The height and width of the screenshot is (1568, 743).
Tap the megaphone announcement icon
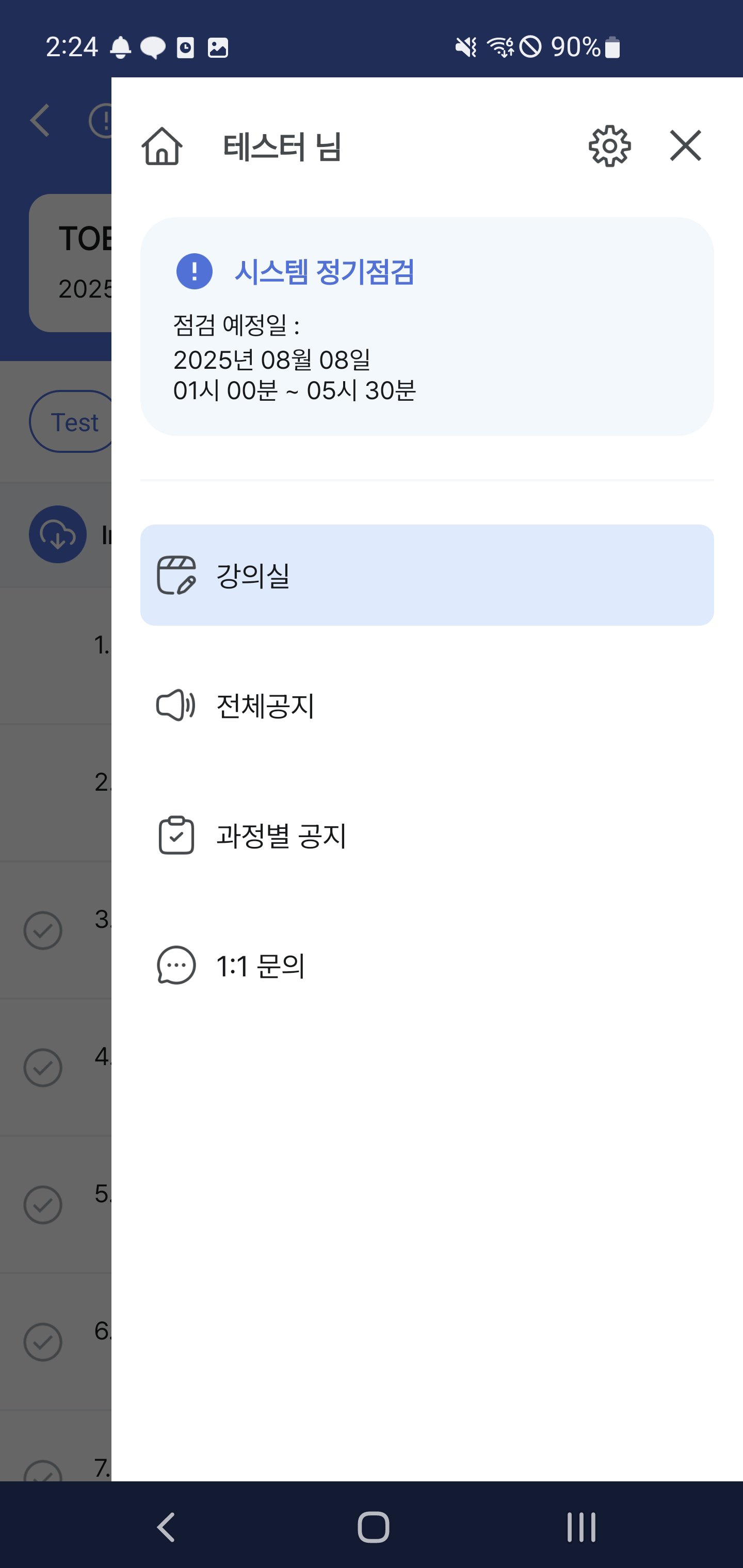pos(176,706)
